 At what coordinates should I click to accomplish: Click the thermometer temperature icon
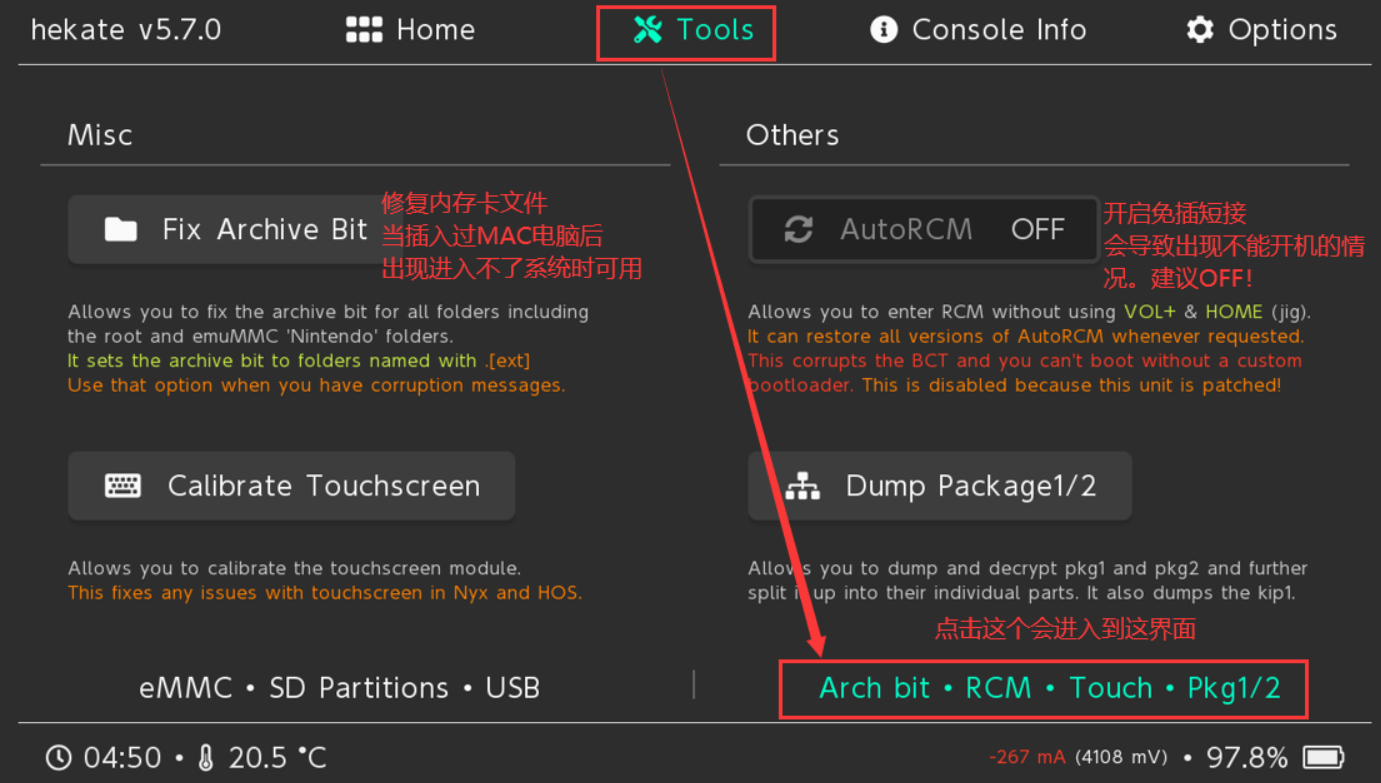click(x=206, y=758)
